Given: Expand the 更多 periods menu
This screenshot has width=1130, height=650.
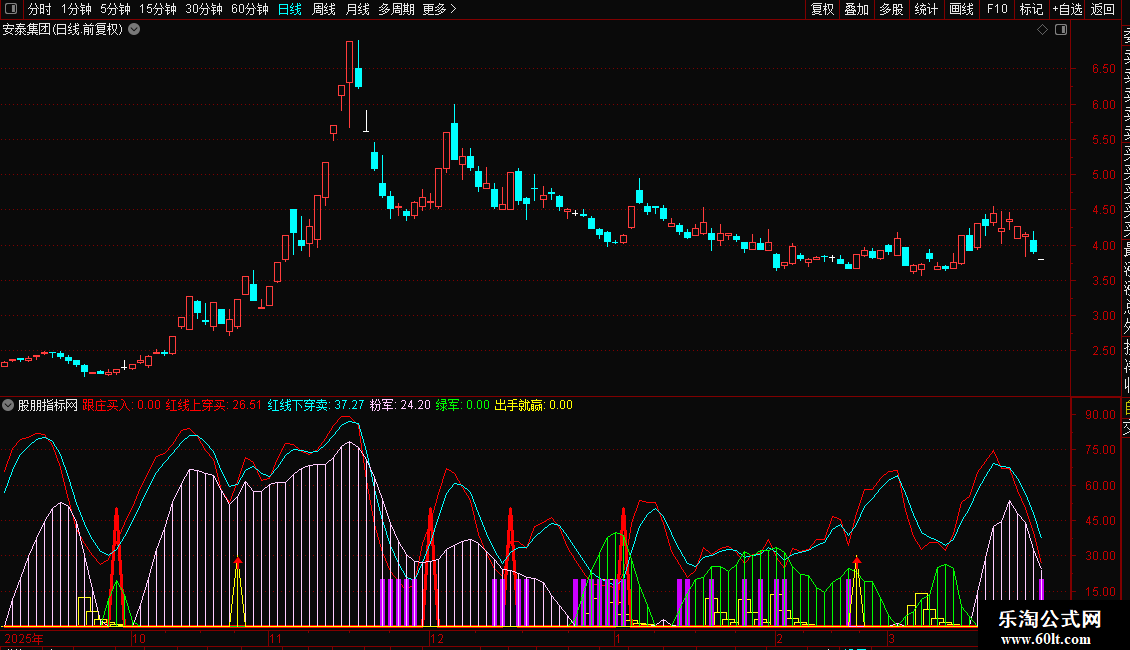Looking at the screenshot, I should tap(440, 9).
